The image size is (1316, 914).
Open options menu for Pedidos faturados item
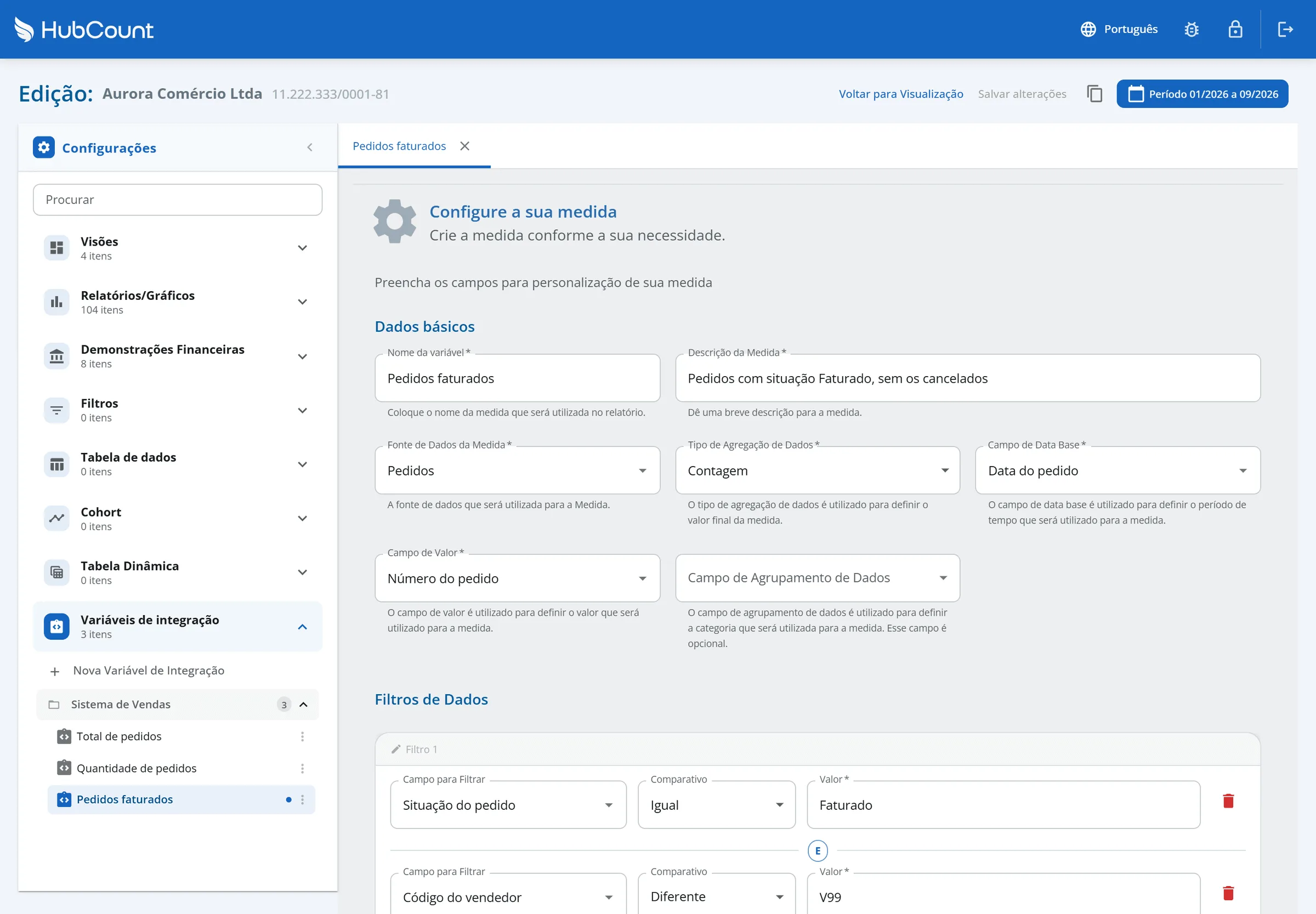pyautogui.click(x=302, y=799)
